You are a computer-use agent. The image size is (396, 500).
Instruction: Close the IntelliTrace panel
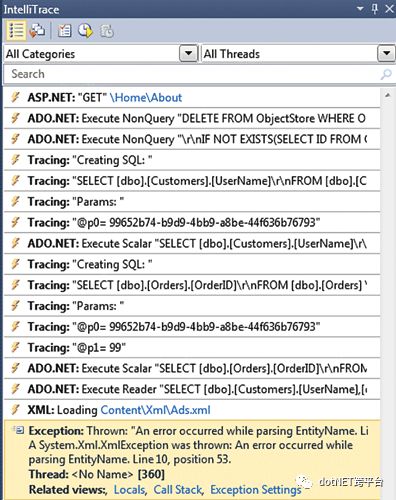coord(389,9)
